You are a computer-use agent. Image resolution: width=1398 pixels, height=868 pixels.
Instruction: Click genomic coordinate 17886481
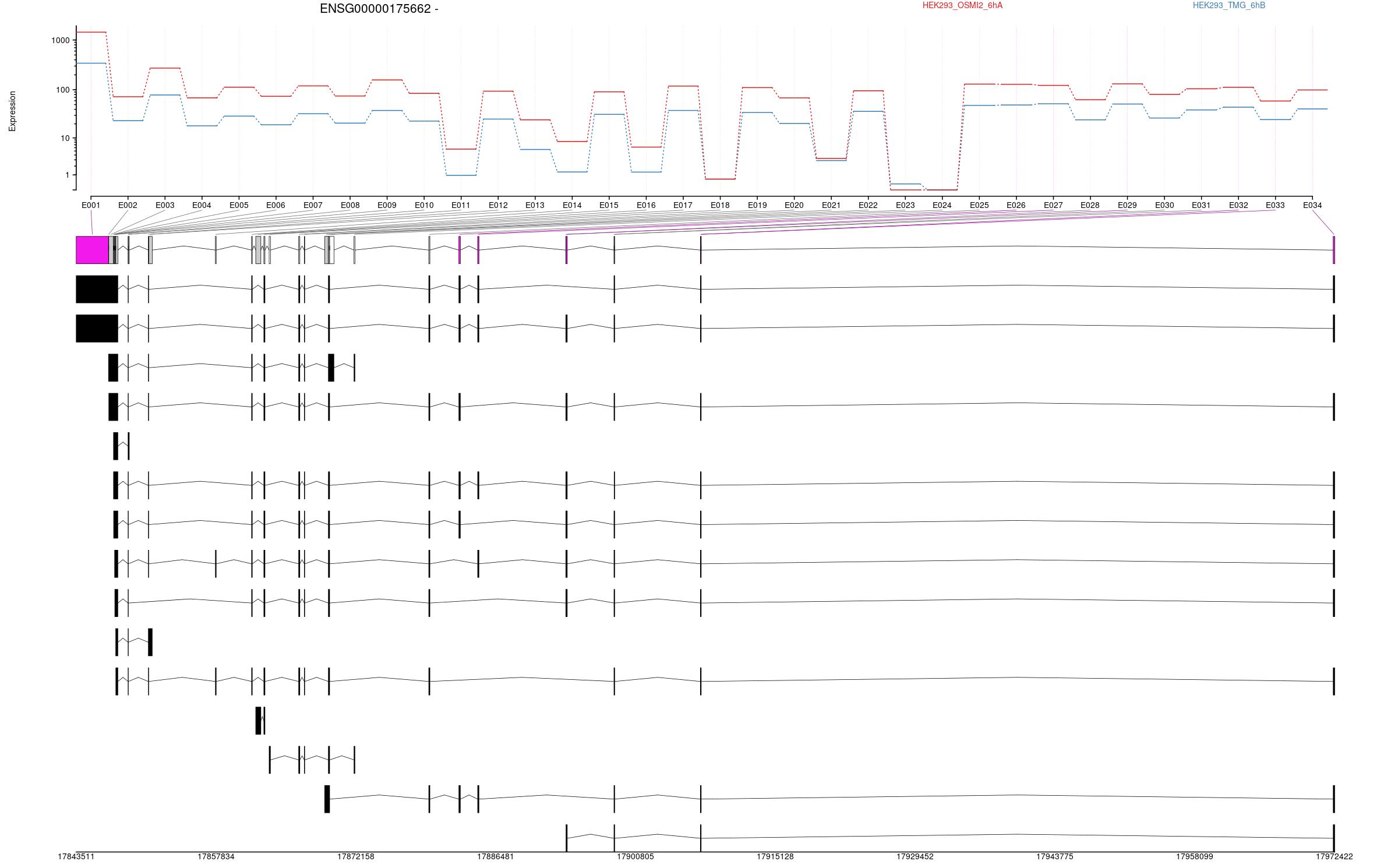[495, 856]
